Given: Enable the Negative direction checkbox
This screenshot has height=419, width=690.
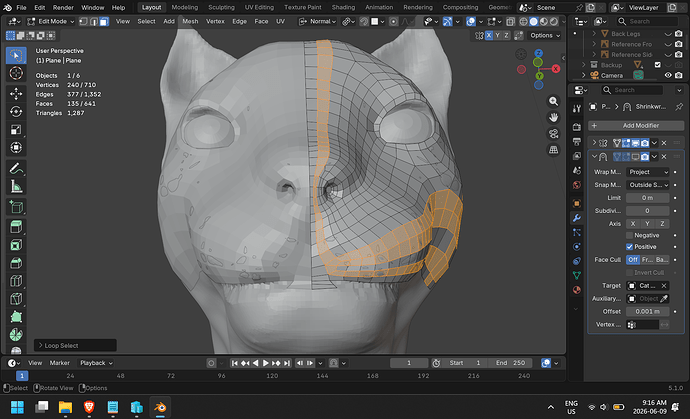Looking at the screenshot, I should [x=629, y=235].
